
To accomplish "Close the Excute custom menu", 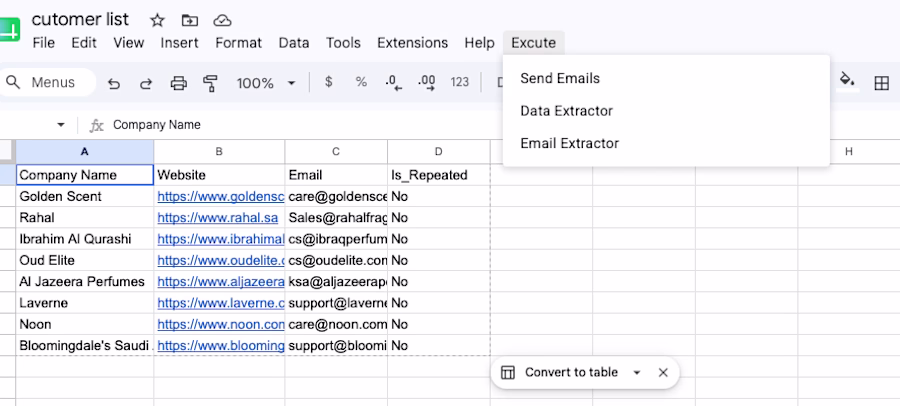I will (x=534, y=43).
